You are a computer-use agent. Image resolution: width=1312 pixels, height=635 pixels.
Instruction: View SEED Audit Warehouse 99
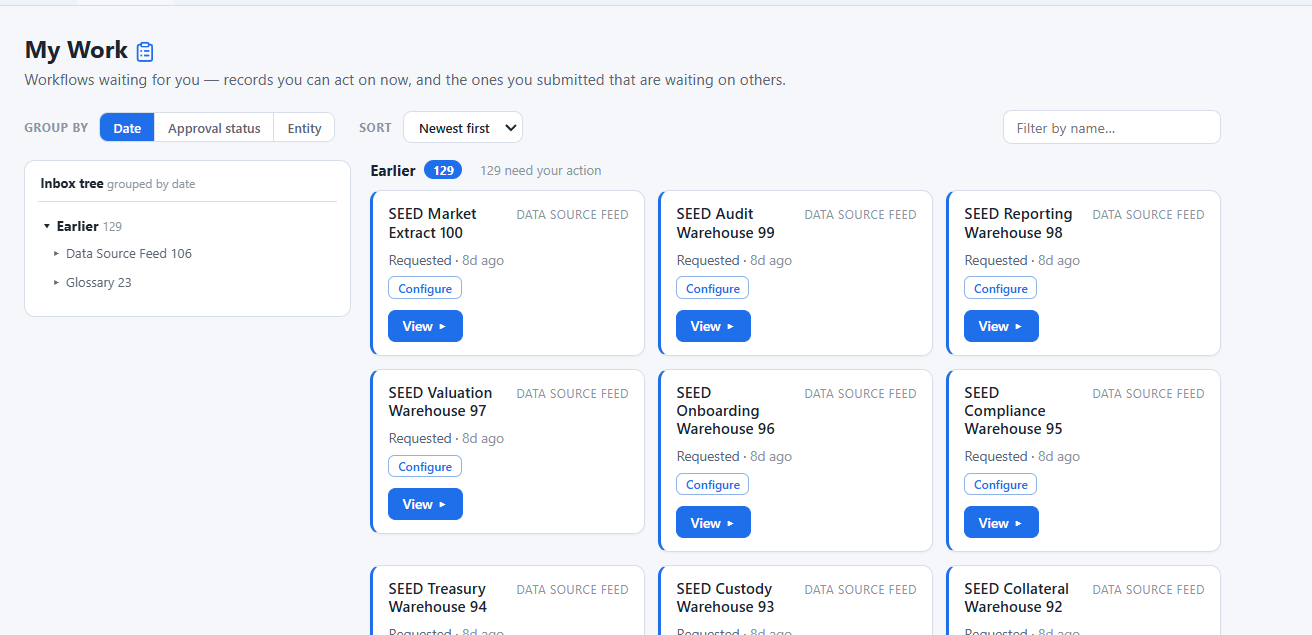pyautogui.click(x=713, y=326)
